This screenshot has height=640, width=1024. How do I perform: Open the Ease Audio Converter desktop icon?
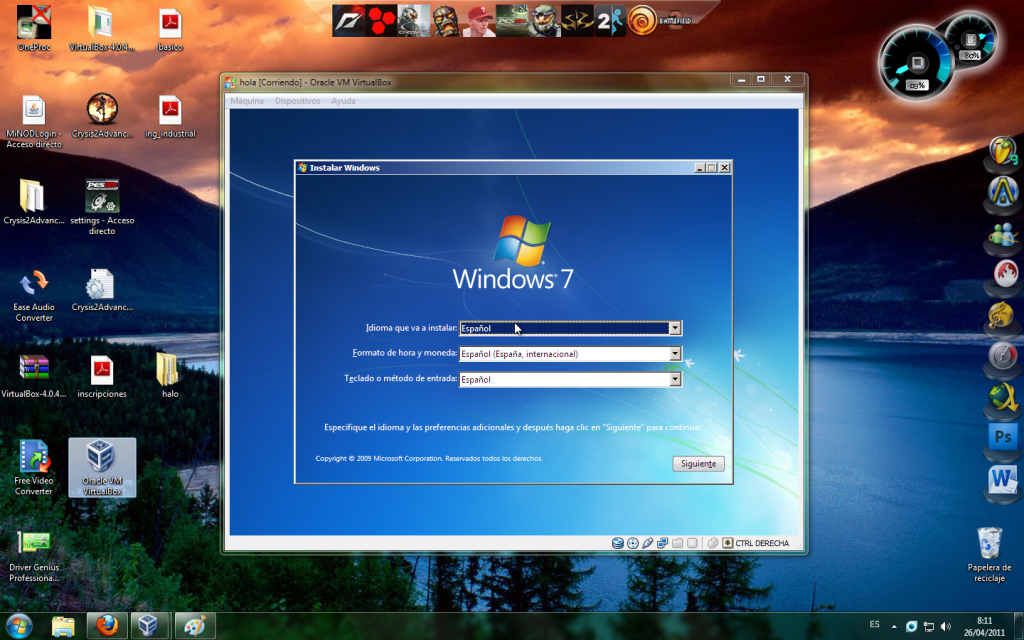coord(34,295)
